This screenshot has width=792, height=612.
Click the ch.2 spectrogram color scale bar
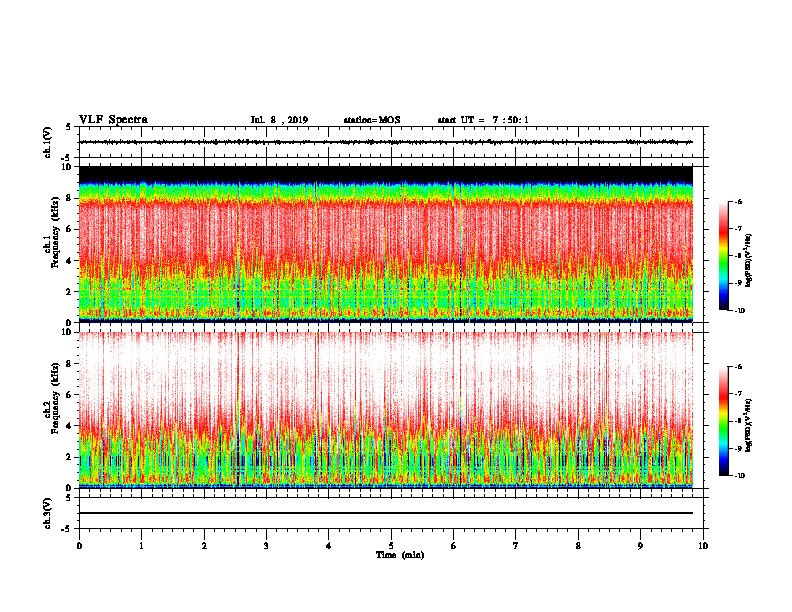pyautogui.click(x=723, y=421)
